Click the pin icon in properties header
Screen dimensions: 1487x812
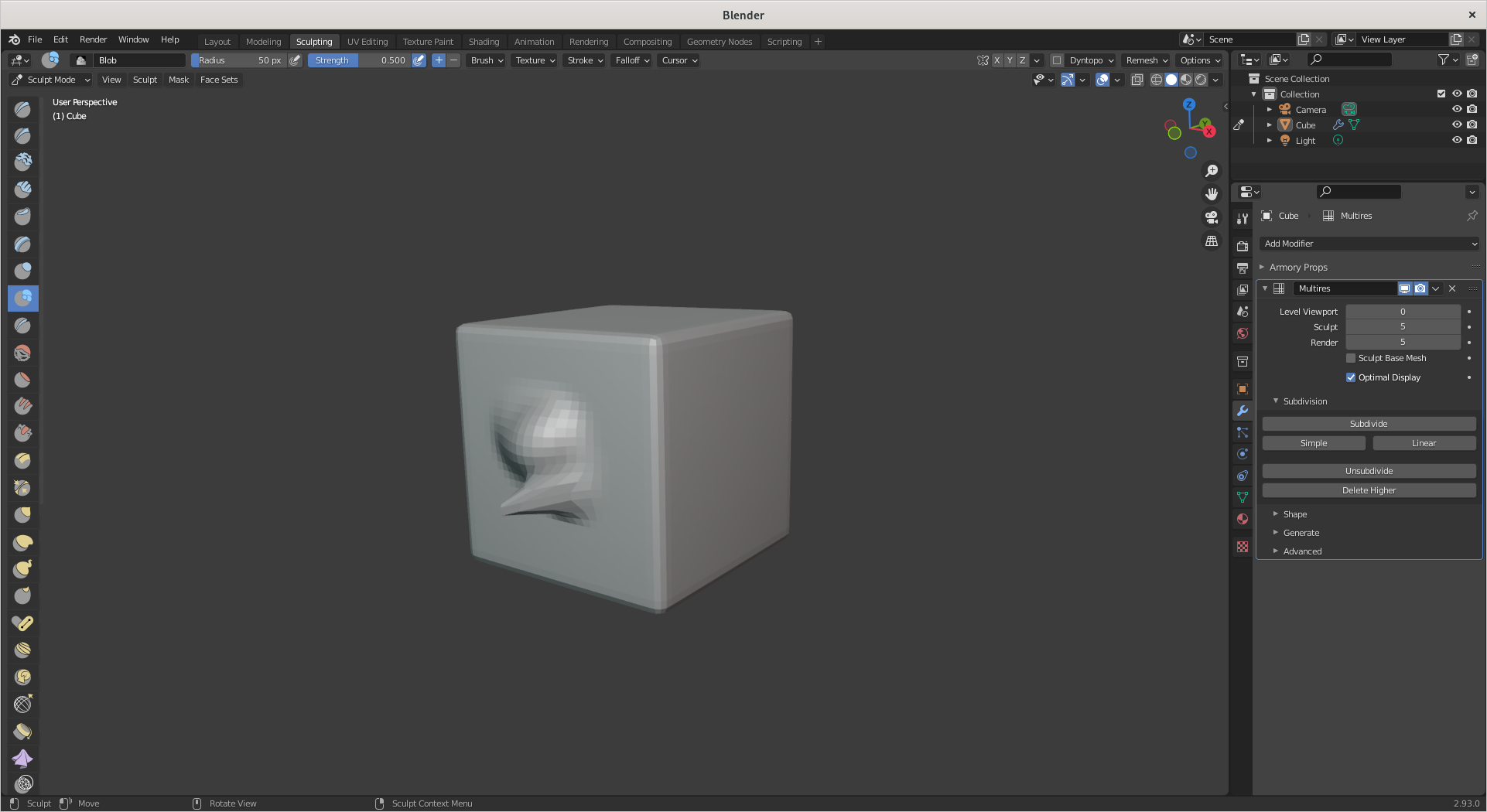[x=1472, y=216]
